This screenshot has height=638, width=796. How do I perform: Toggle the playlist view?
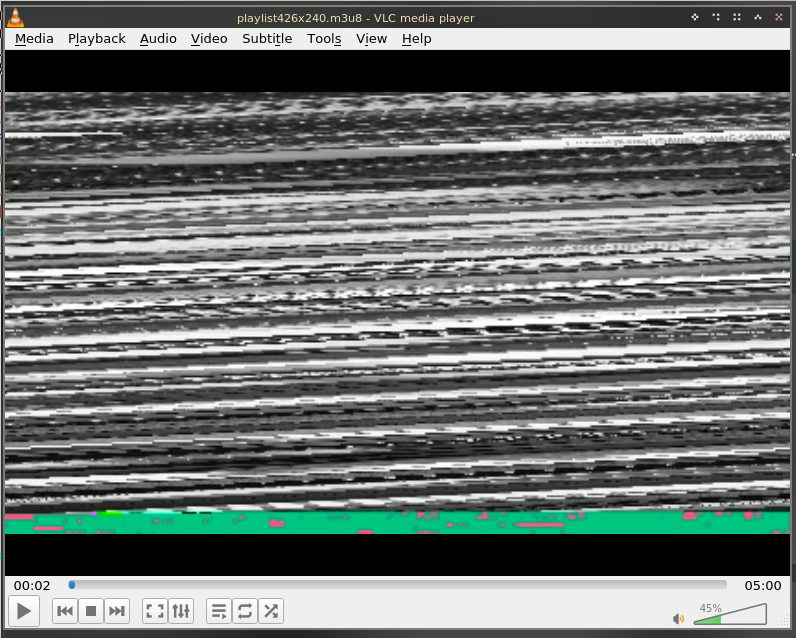pyautogui.click(x=219, y=611)
